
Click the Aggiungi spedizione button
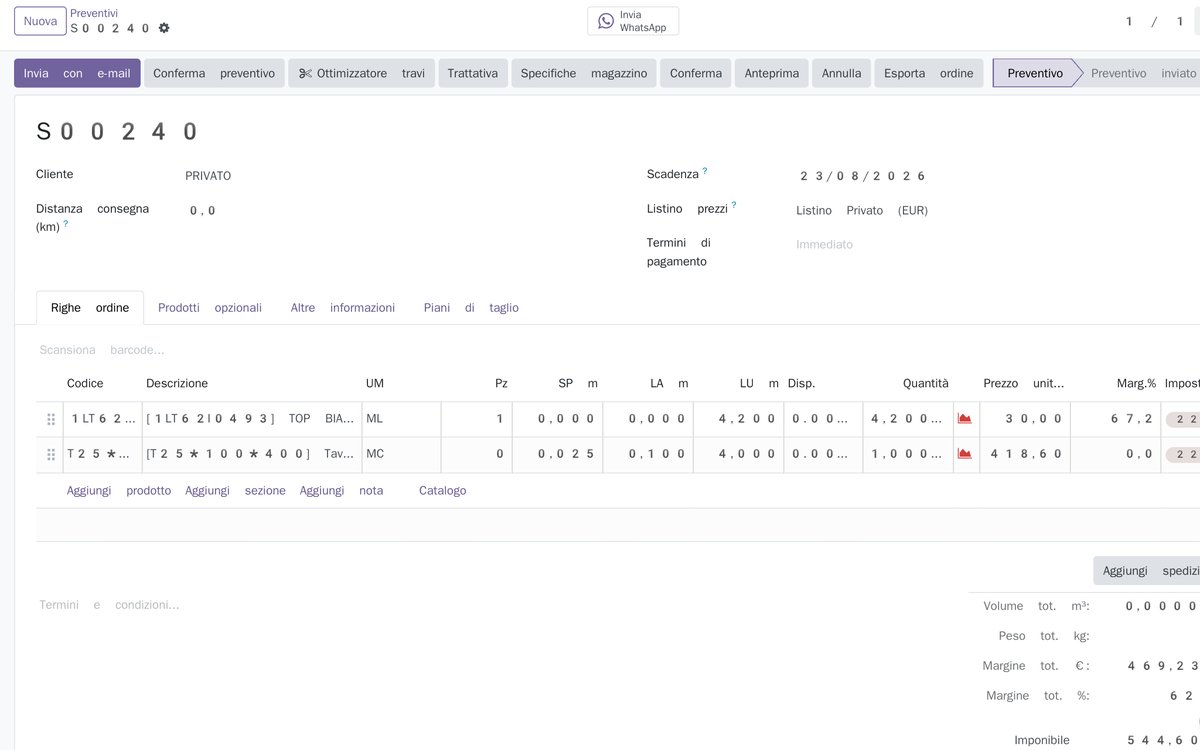point(1147,571)
